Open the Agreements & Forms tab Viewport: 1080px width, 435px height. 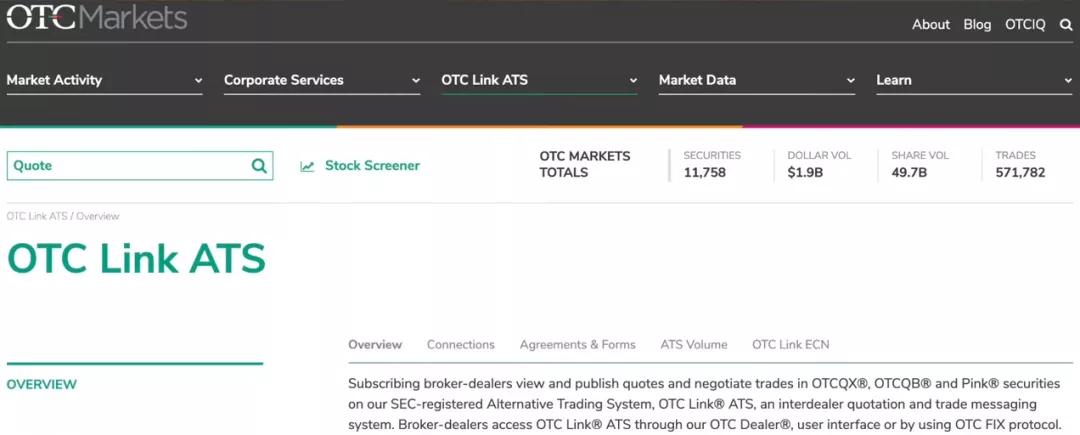(x=577, y=345)
